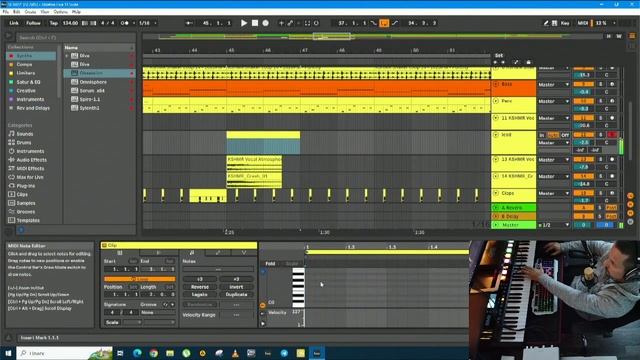Open the Groove None dropdown
Viewport: 640px width, 360px height.
157,313
